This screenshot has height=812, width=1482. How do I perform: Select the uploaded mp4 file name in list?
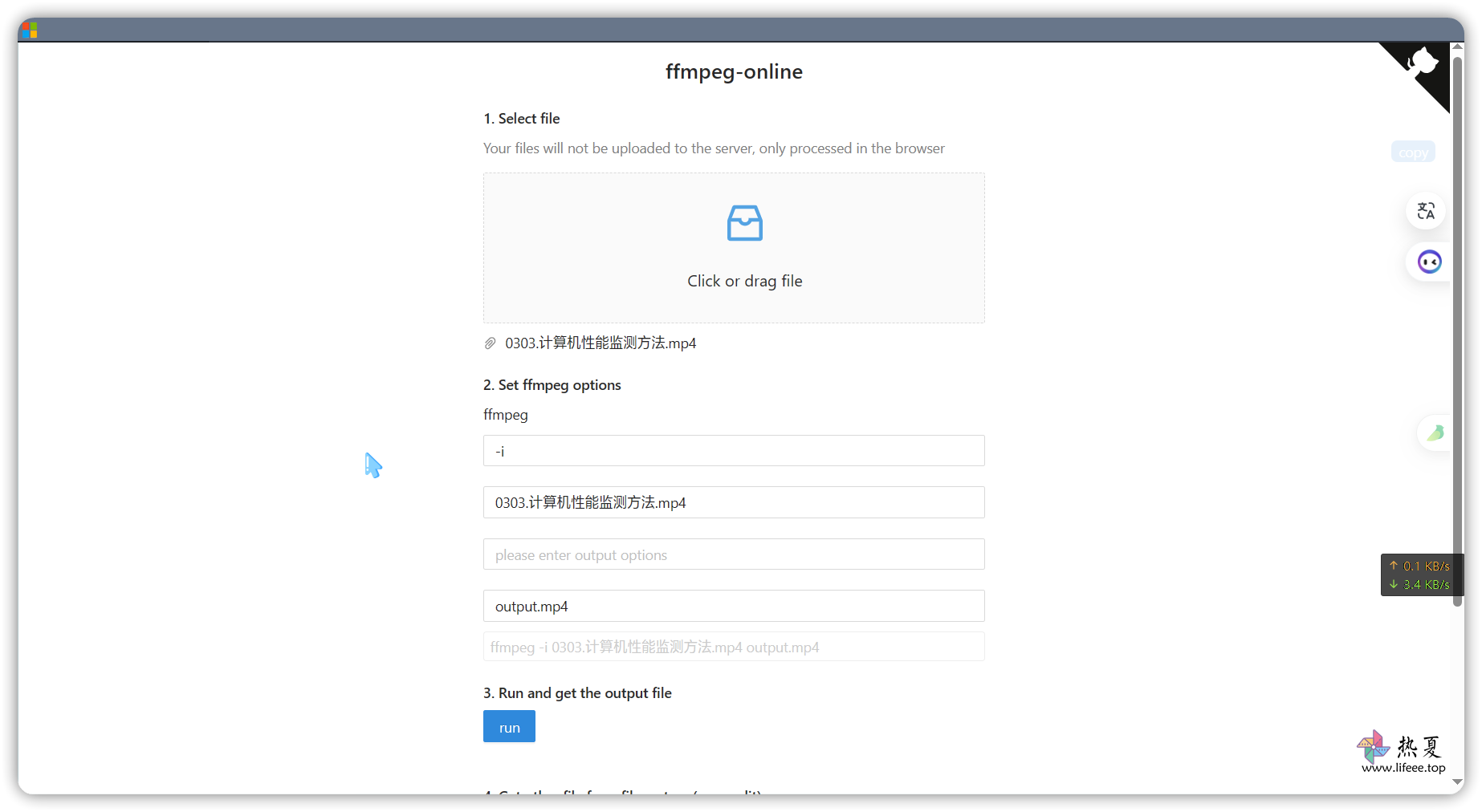tap(600, 343)
